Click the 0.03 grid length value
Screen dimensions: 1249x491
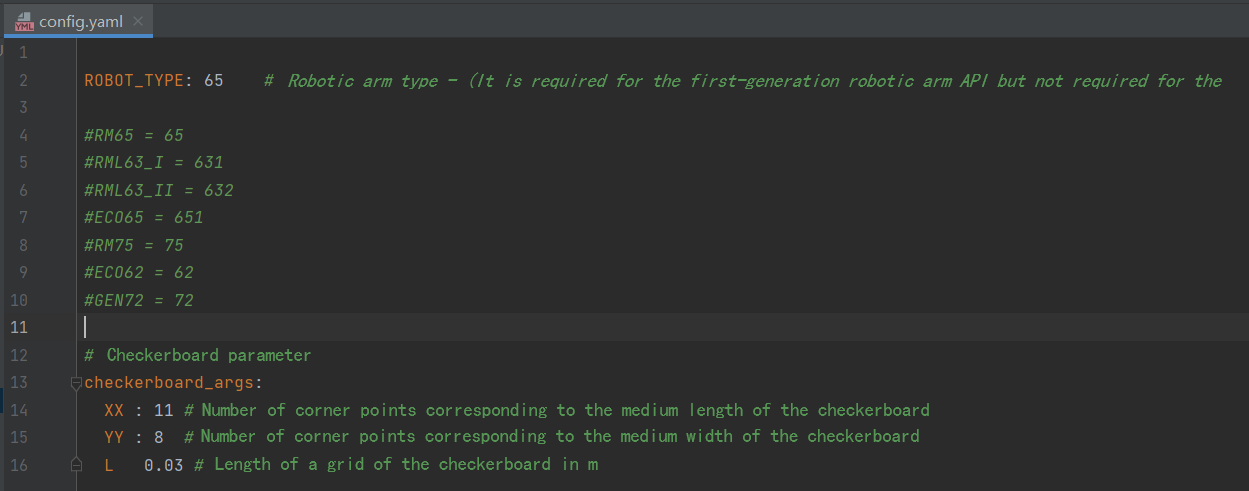(163, 465)
